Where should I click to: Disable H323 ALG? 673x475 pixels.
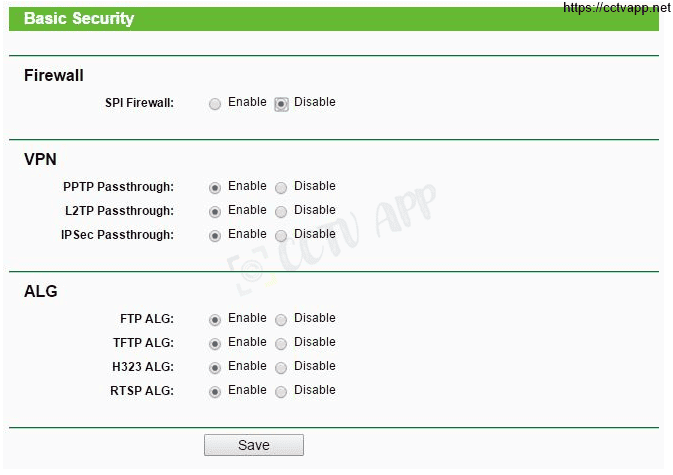(281, 367)
